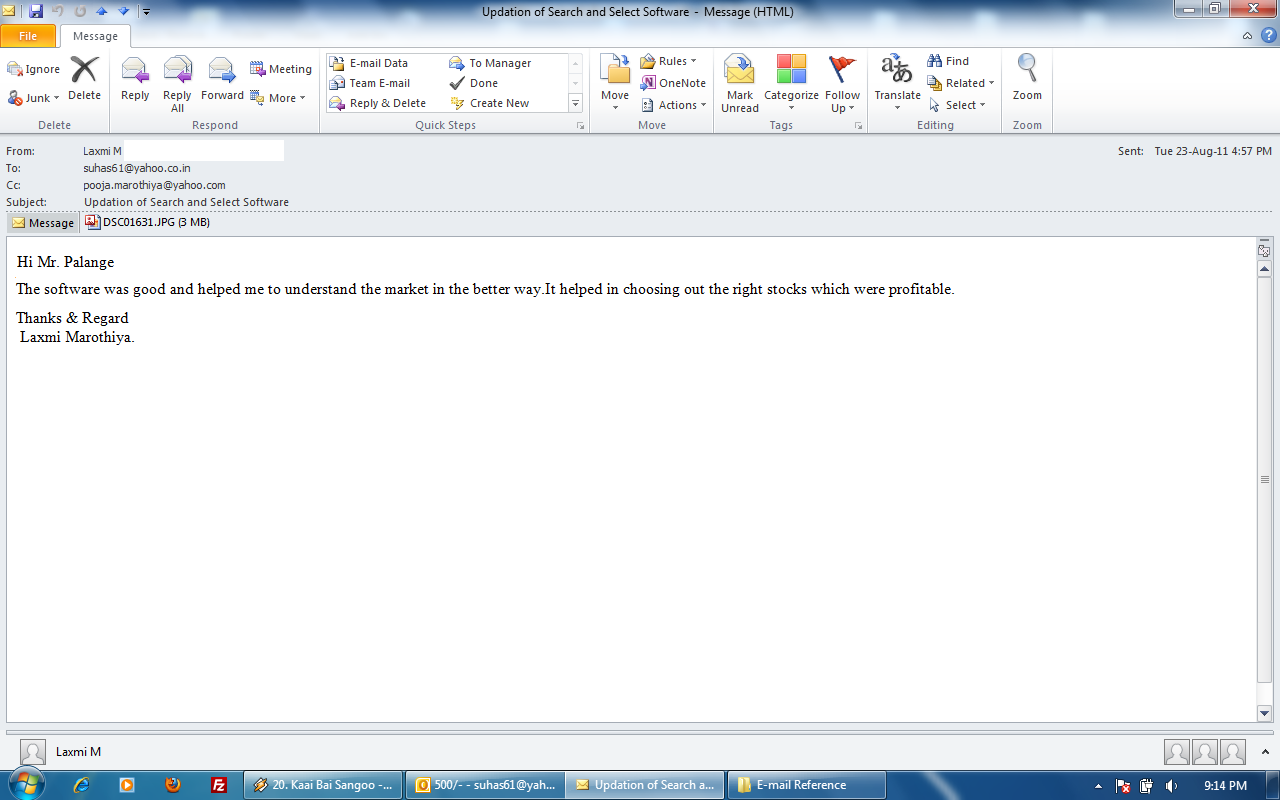
Task: Launch Firefox from the taskbar
Action: point(173,785)
